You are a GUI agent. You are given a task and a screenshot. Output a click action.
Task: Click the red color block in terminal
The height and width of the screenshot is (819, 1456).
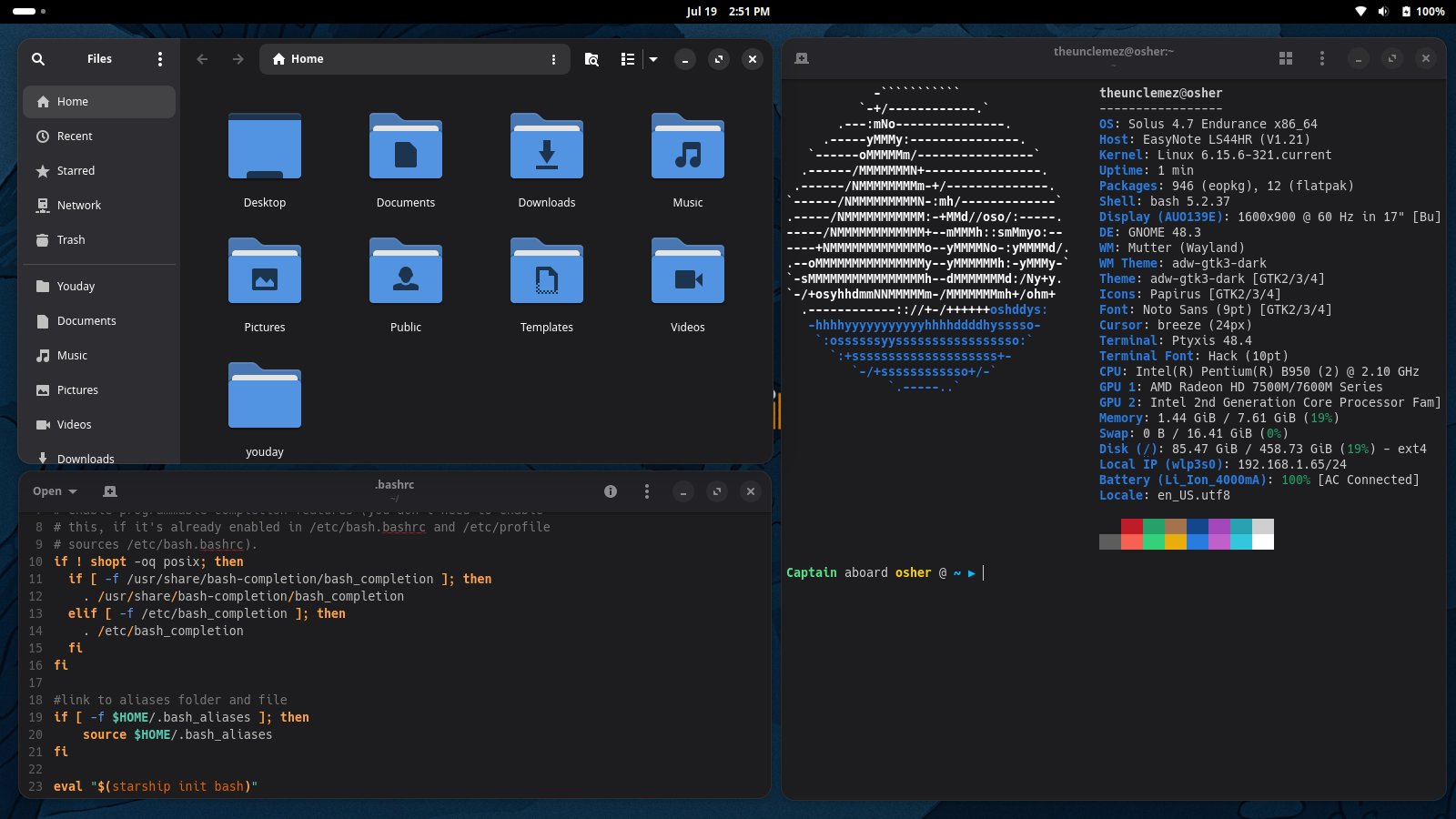(x=1131, y=526)
